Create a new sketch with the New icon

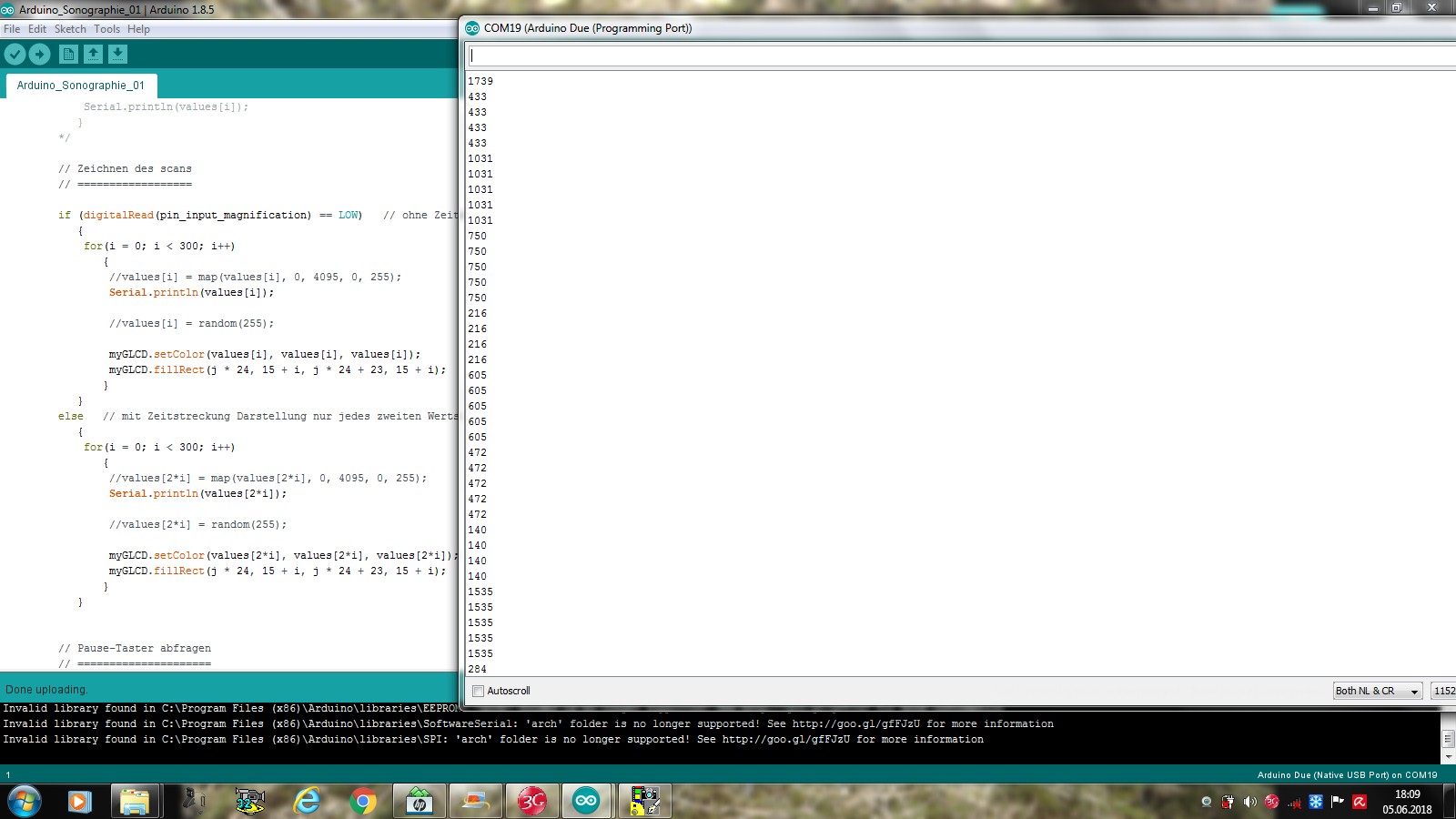coord(68,55)
